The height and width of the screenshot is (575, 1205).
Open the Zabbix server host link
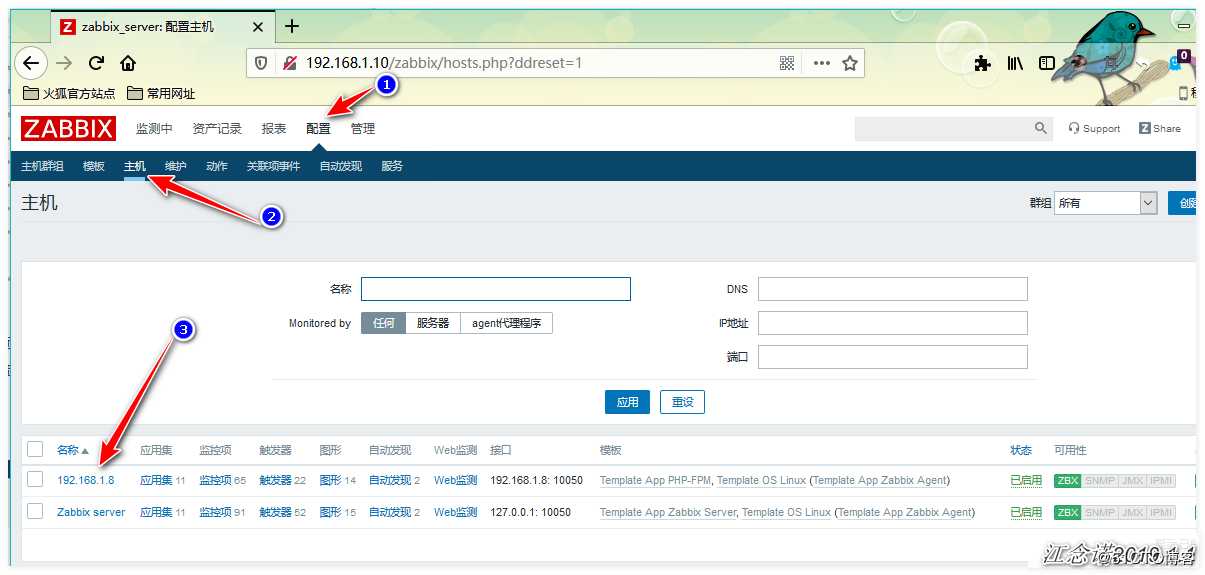click(x=91, y=512)
